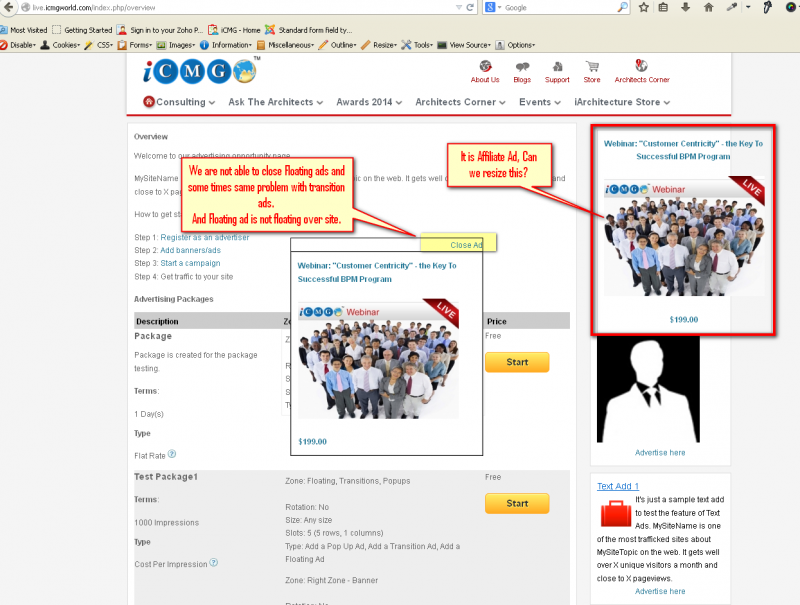Click Start for Test Package1
The height and width of the screenshot is (605, 800).
click(517, 503)
